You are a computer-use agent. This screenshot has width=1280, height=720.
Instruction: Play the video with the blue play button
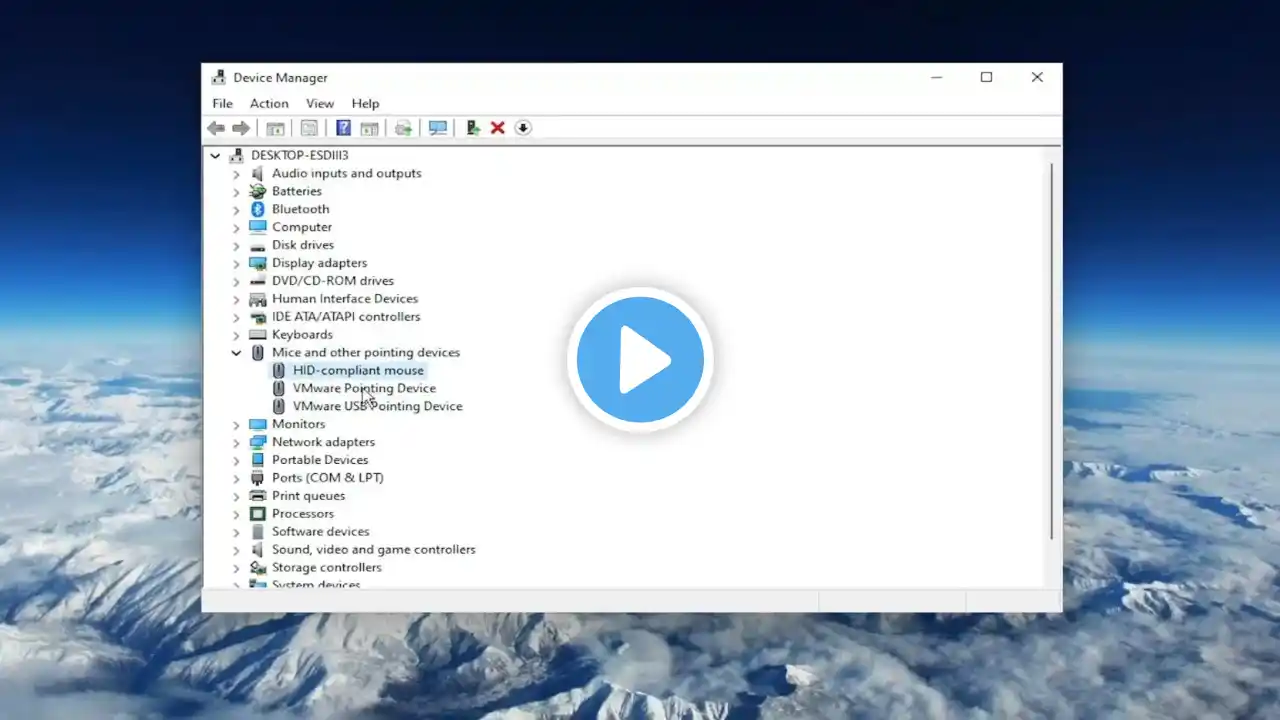pyautogui.click(x=640, y=360)
